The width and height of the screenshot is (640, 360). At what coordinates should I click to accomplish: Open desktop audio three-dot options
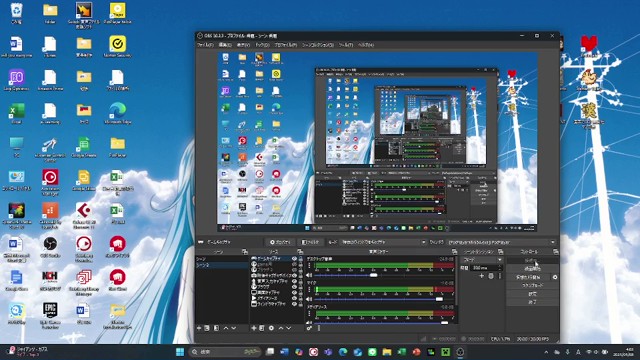(x=309, y=266)
